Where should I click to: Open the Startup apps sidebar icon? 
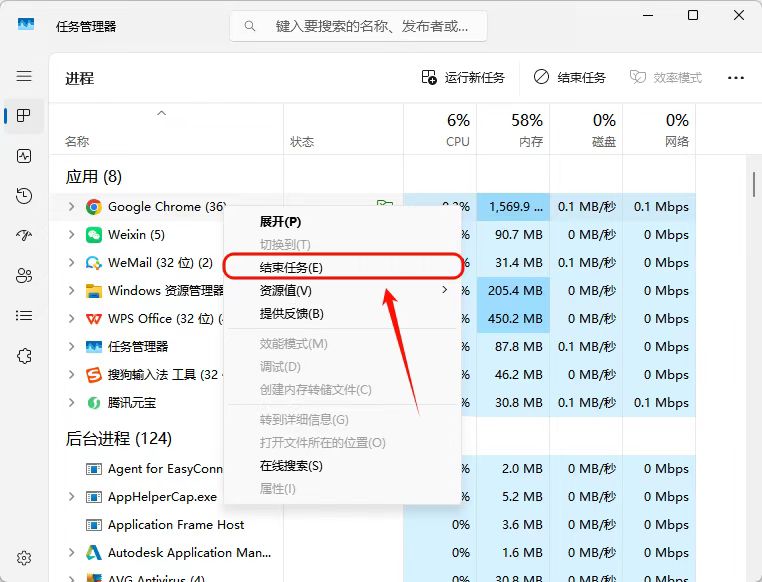[24, 236]
